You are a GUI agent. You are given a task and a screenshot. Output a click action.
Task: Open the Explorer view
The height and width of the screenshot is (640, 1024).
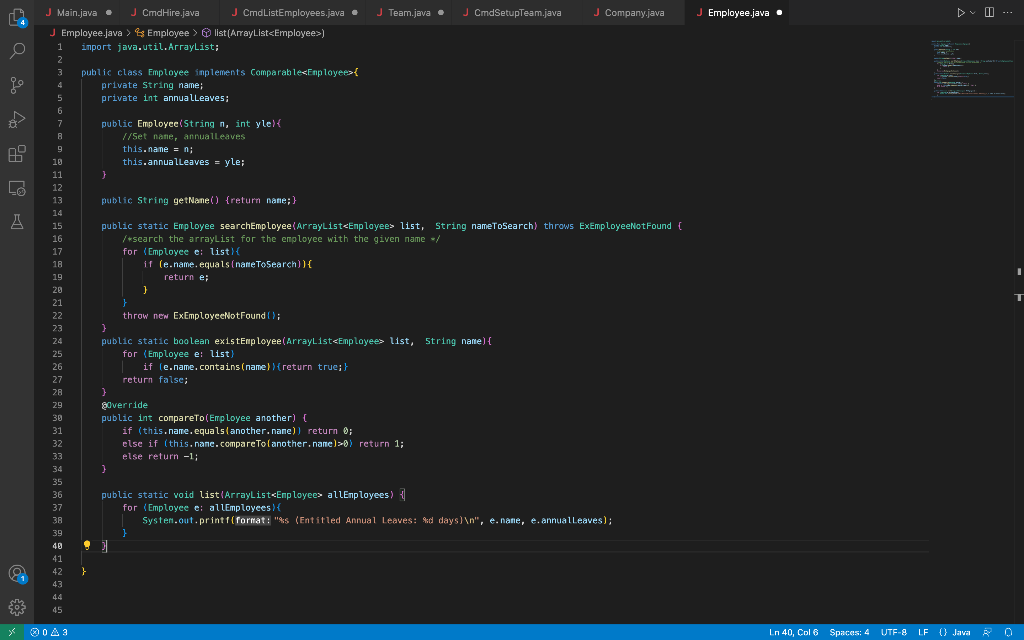click(16, 16)
